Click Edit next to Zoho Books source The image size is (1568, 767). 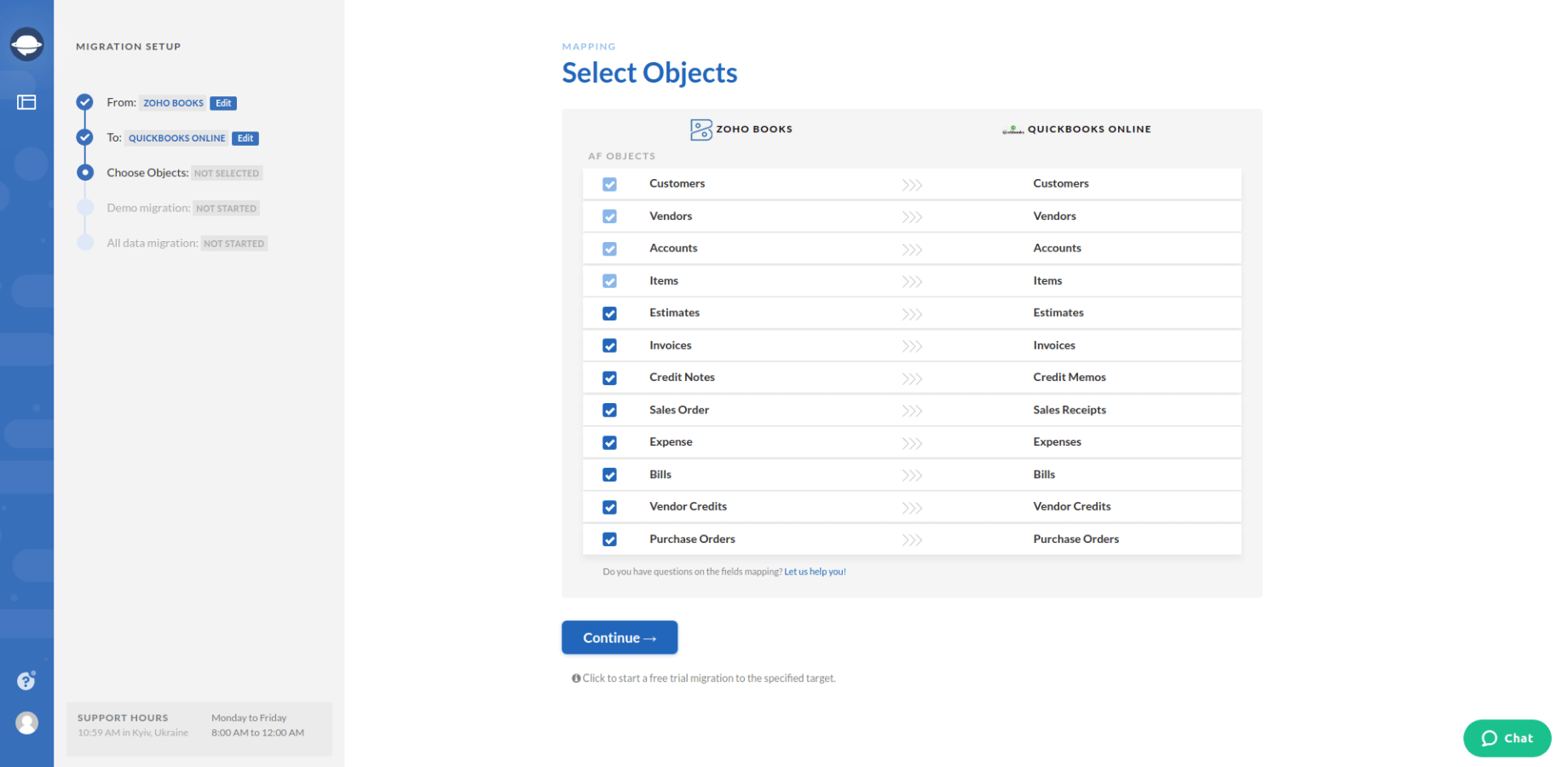click(x=223, y=103)
